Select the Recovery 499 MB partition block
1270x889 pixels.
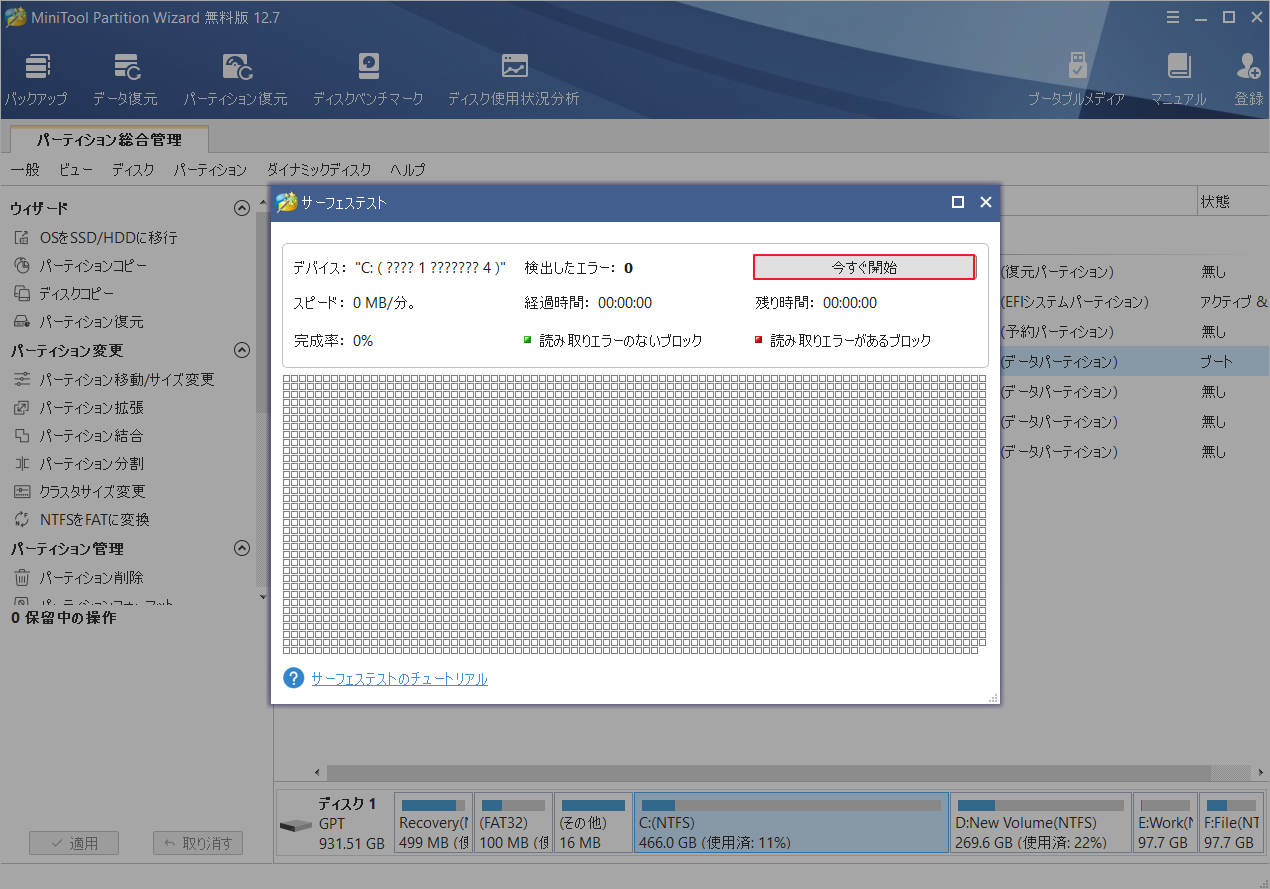[x=434, y=823]
